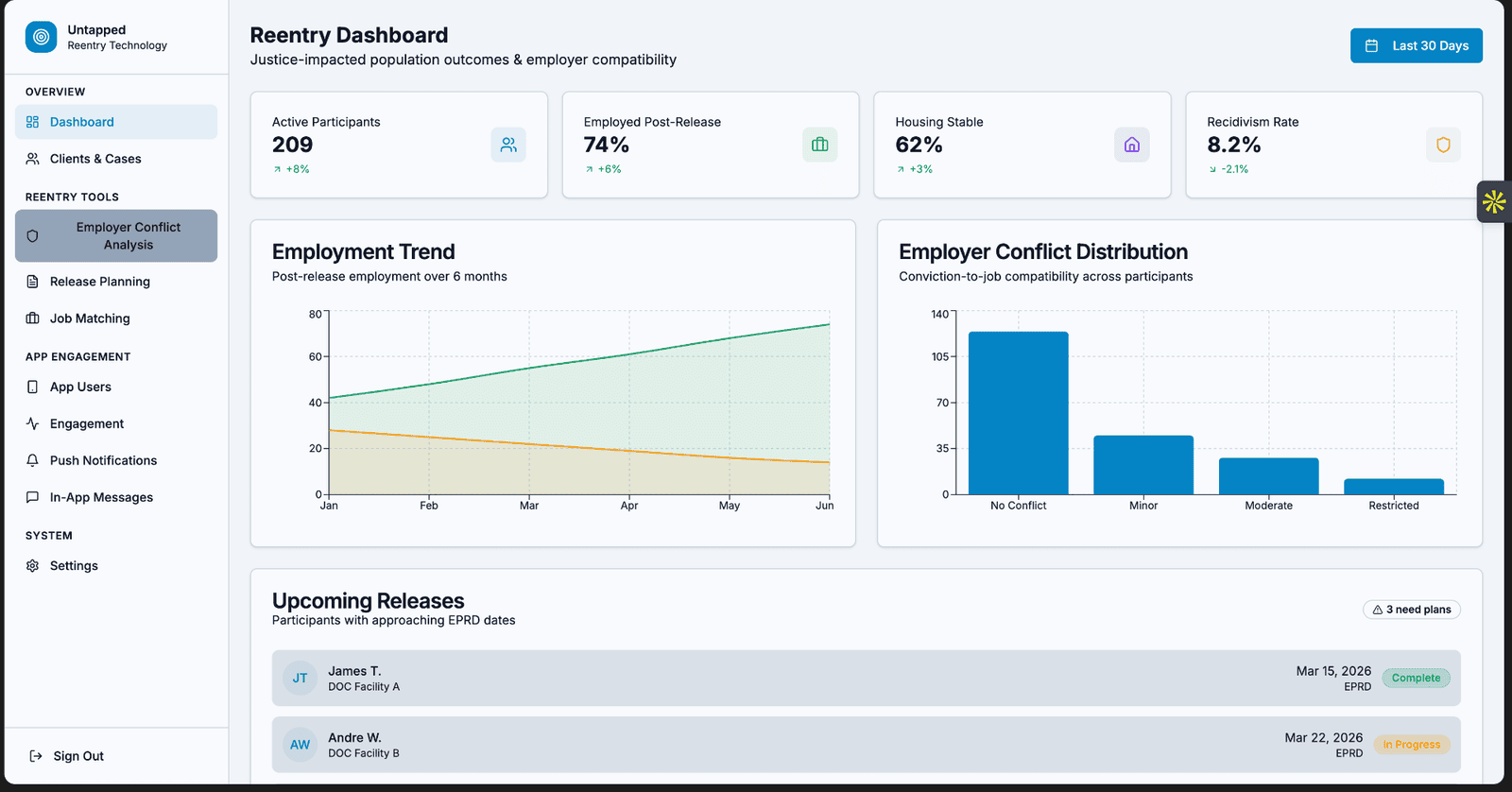Click the Sign Out arrow icon
This screenshot has width=1512, height=792.
[x=36, y=756]
